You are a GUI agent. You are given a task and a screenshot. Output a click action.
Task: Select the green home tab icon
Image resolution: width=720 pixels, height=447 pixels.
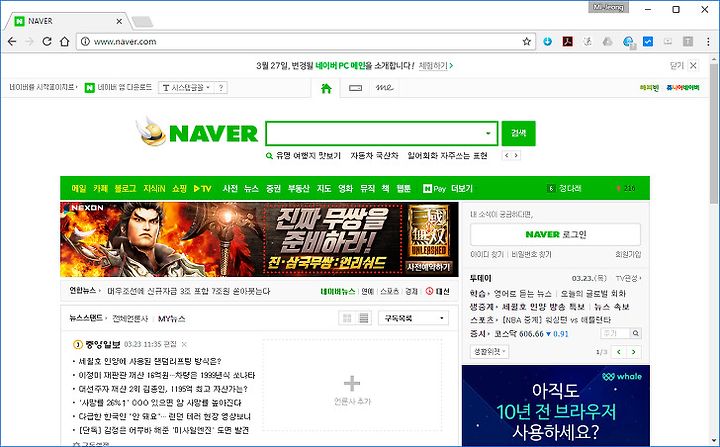click(326, 88)
